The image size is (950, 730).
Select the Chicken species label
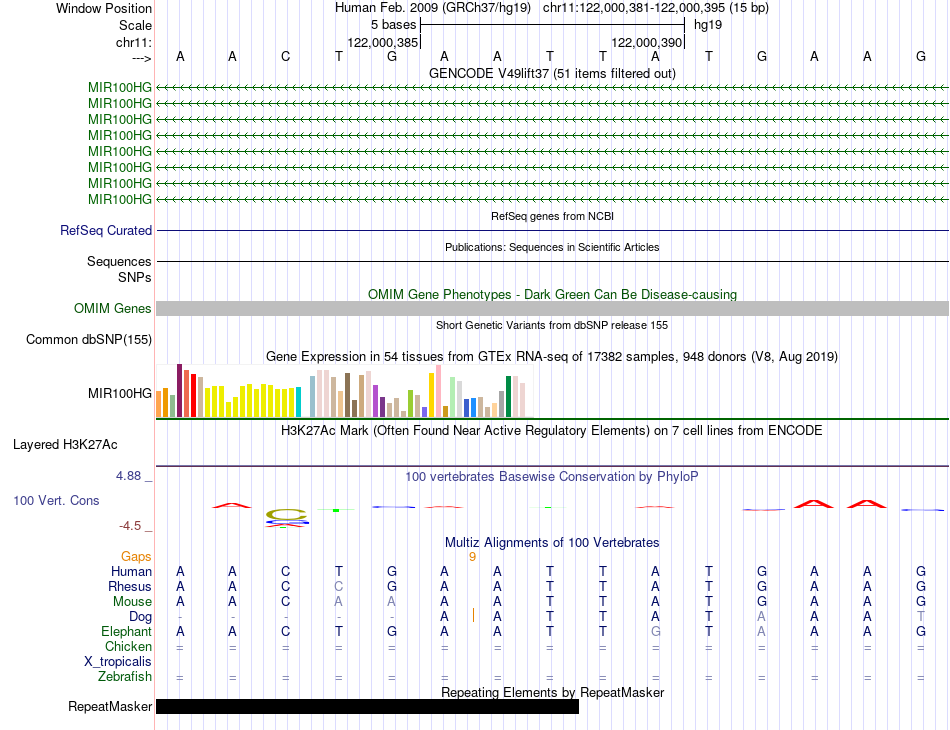(x=128, y=646)
